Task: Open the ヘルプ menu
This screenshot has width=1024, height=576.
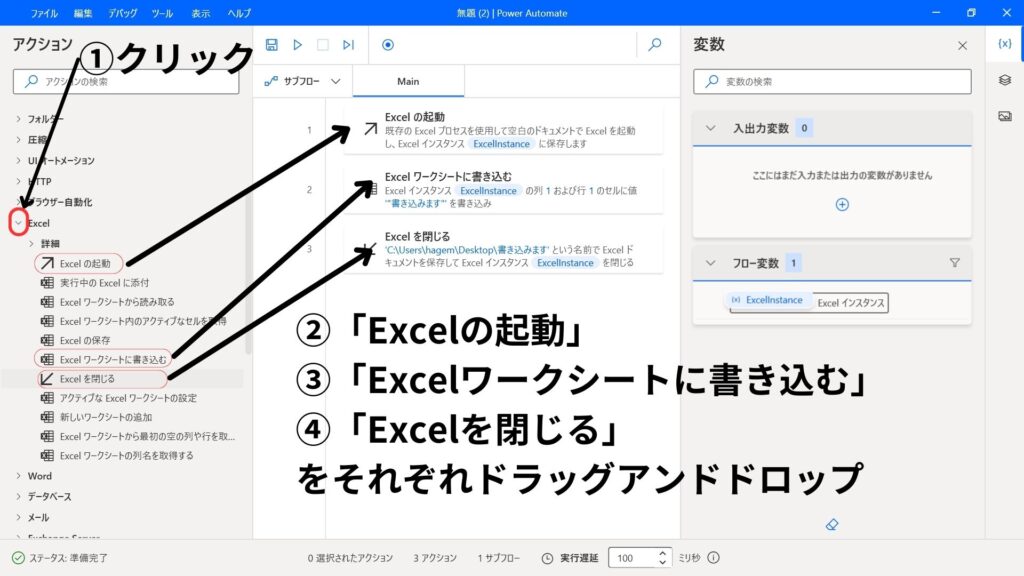Action: (x=239, y=13)
